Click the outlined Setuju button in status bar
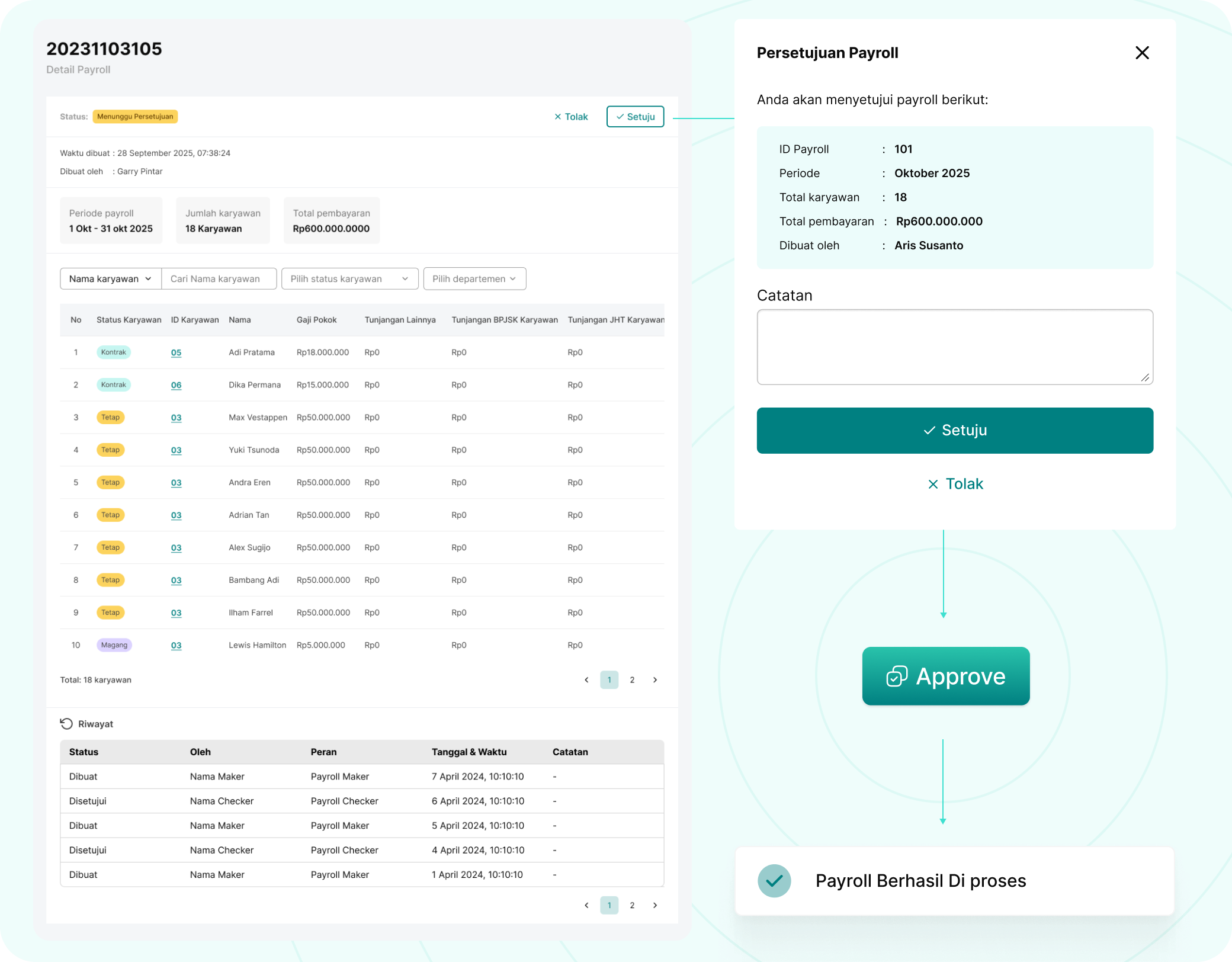This screenshot has width=1232, height=962. tap(635, 117)
